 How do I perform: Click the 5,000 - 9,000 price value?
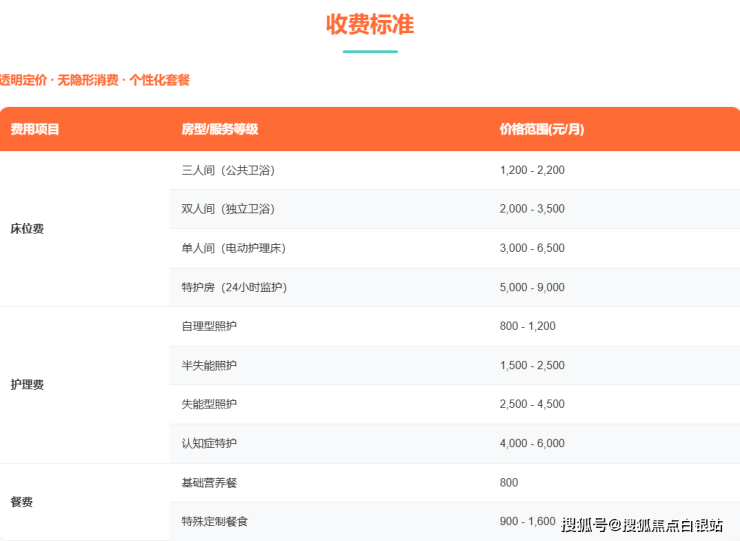click(532, 288)
